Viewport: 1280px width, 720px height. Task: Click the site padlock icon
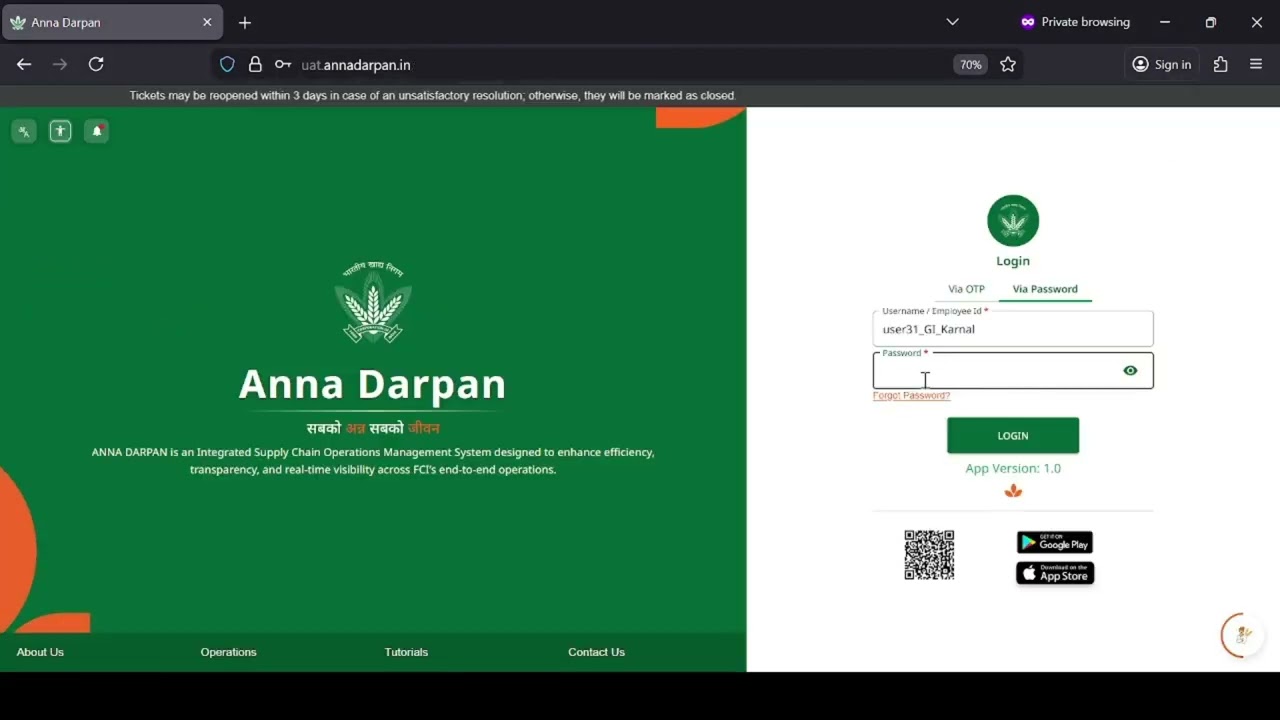click(255, 64)
